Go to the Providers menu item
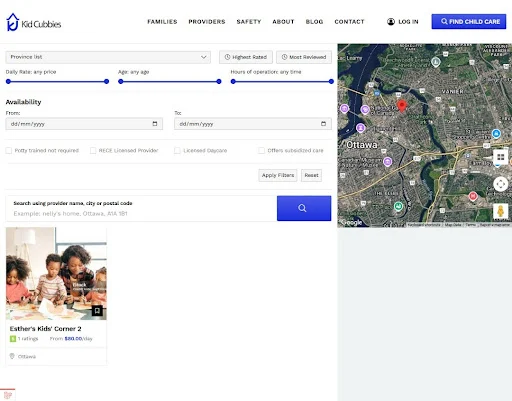 tap(207, 22)
